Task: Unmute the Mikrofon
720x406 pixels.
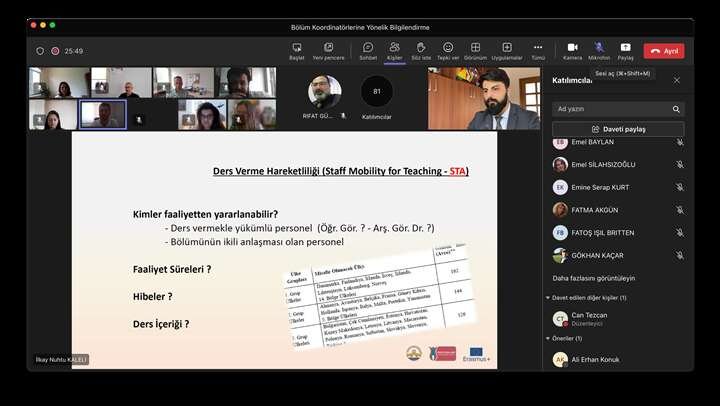Action: [x=599, y=50]
